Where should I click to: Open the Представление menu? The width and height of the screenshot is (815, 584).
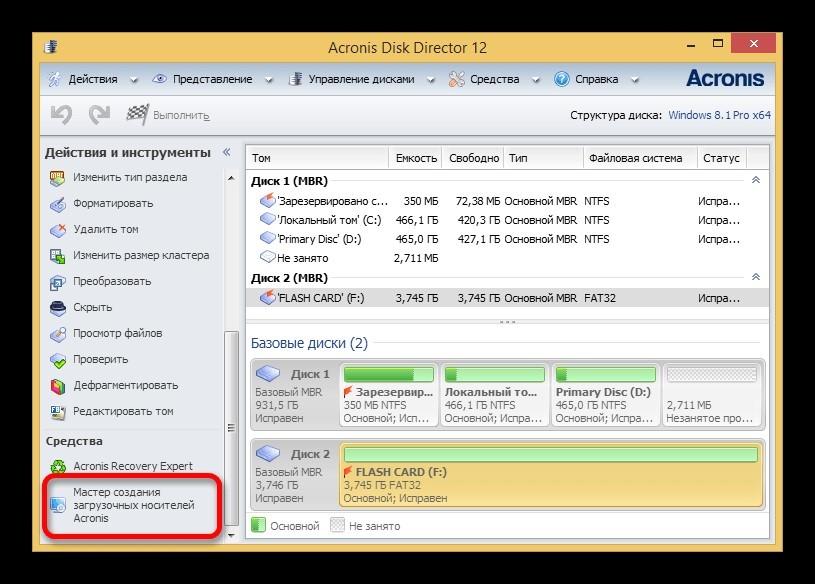pos(213,79)
